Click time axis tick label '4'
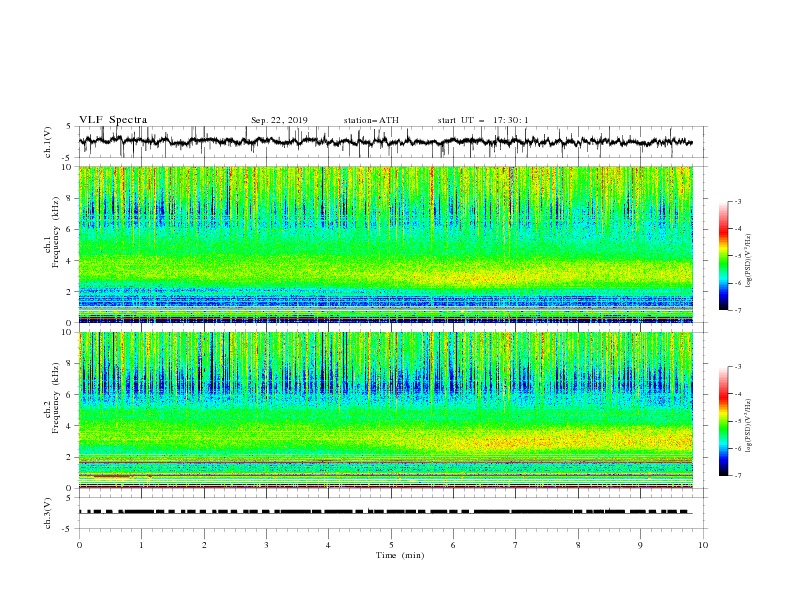The width and height of the screenshot is (792, 612). pos(328,545)
